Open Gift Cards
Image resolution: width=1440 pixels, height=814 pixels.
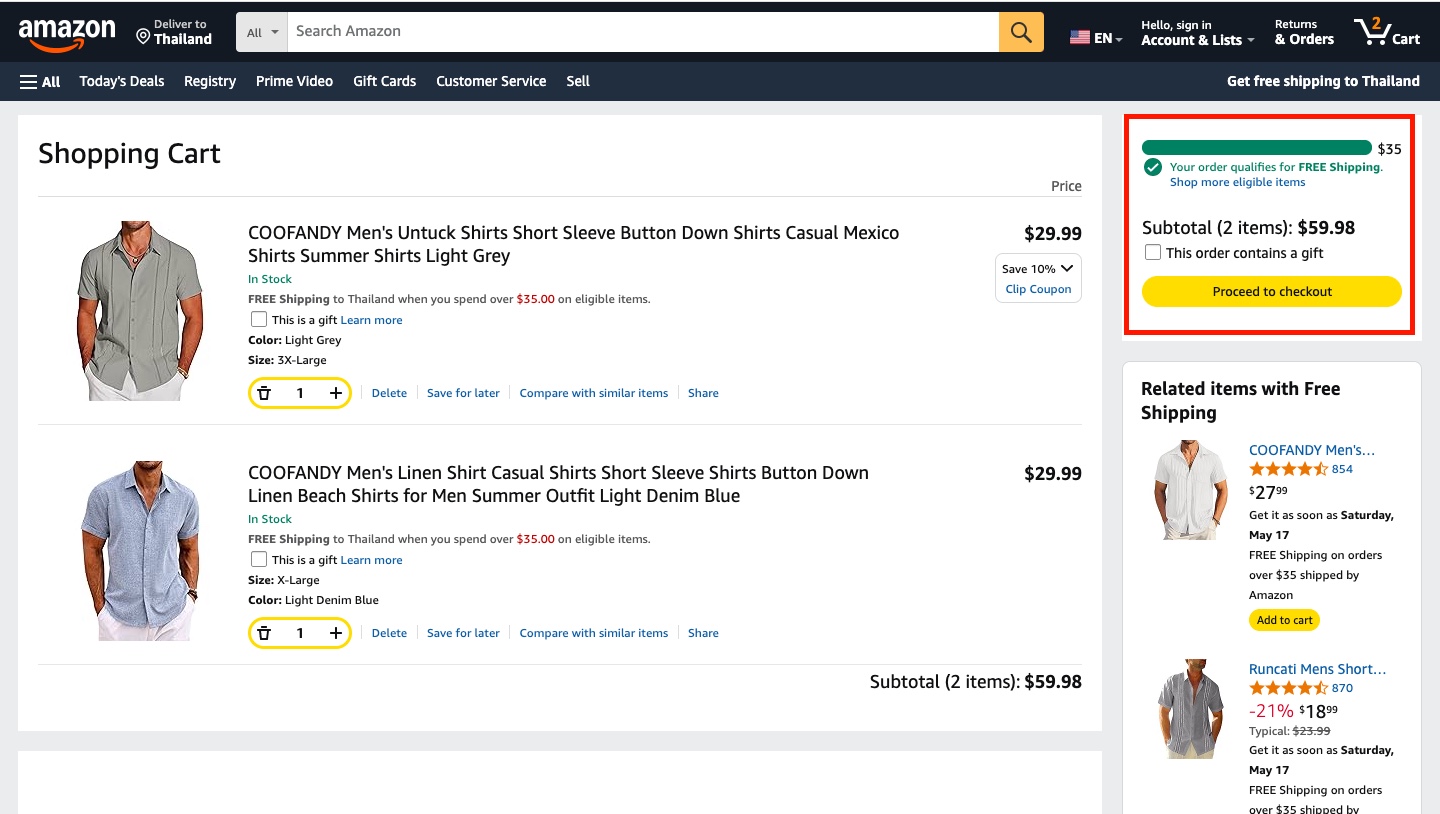click(384, 81)
